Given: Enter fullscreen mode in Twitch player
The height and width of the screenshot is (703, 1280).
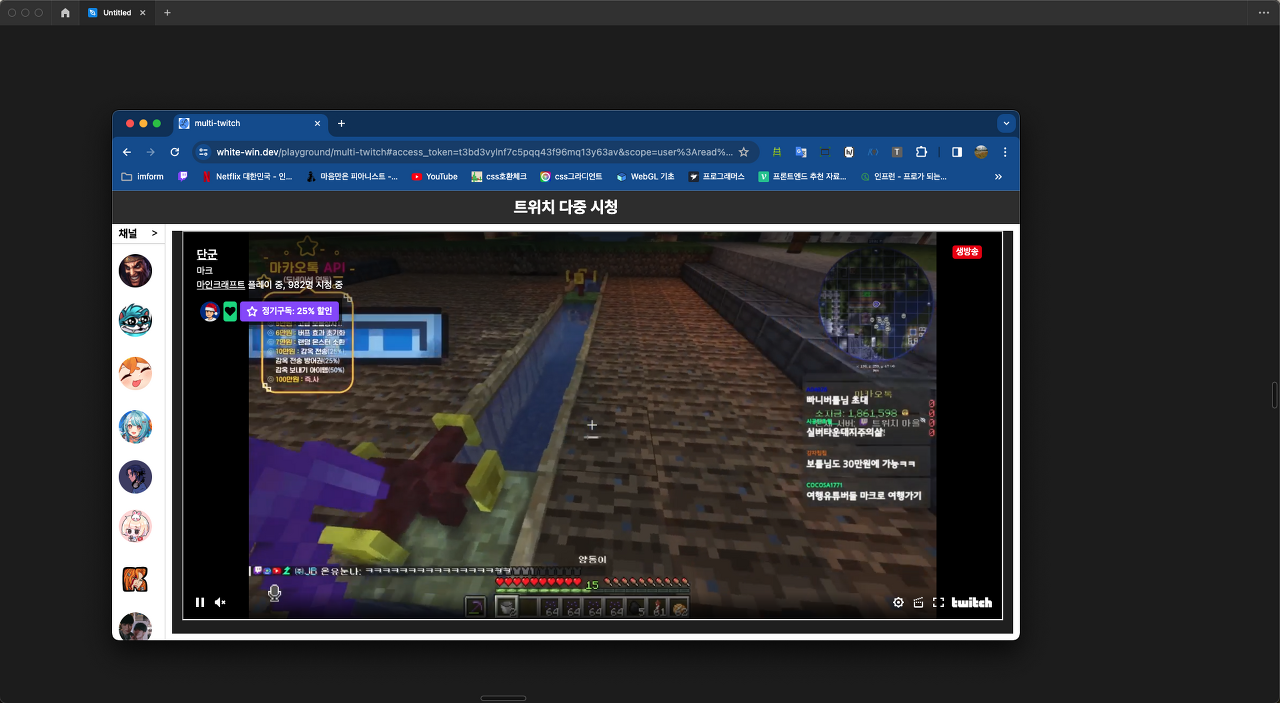Looking at the screenshot, I should pyautogui.click(x=938, y=602).
